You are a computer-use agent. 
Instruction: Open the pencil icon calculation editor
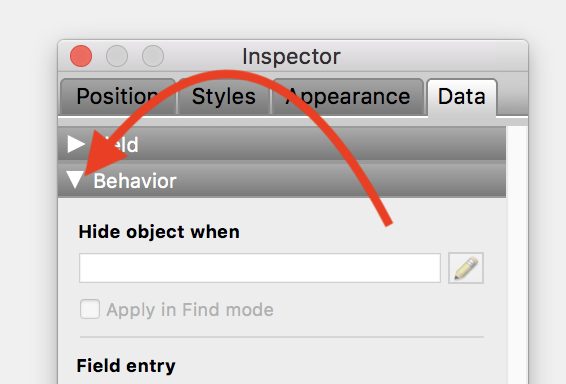pyautogui.click(x=466, y=268)
